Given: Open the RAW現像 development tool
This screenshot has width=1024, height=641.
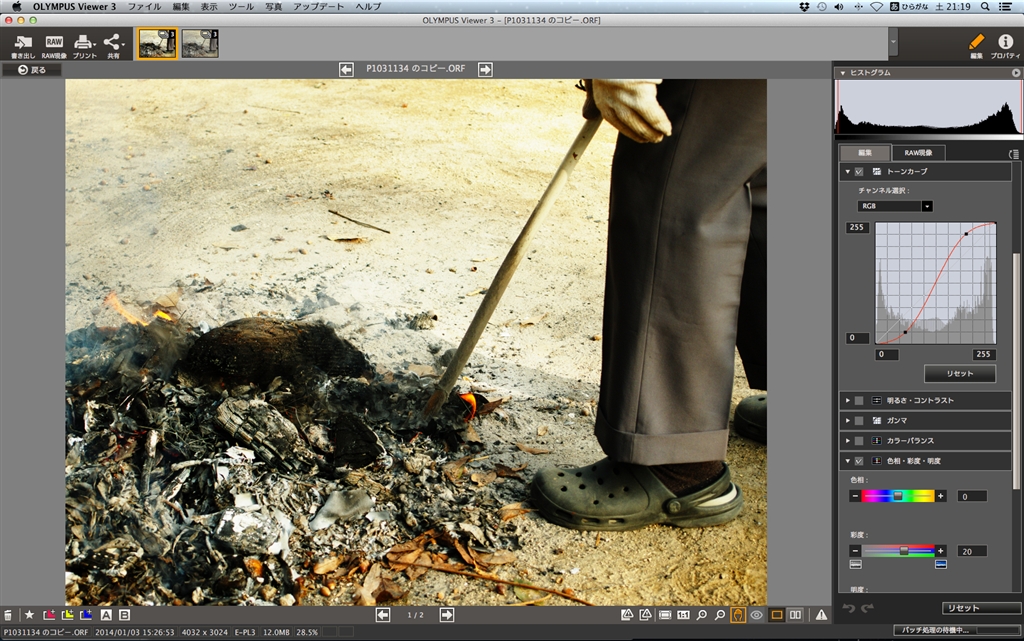Looking at the screenshot, I should (x=54, y=44).
